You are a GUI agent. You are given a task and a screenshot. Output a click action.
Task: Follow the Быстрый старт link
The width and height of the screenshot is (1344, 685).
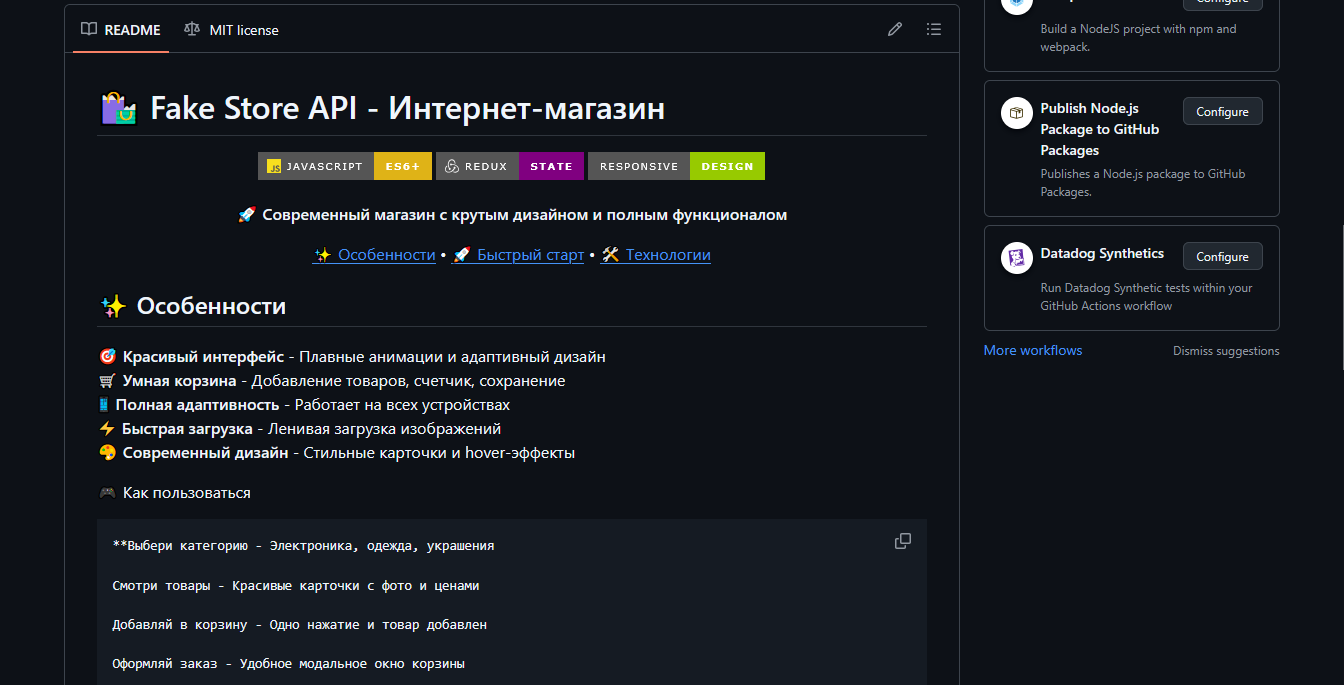[x=528, y=254]
